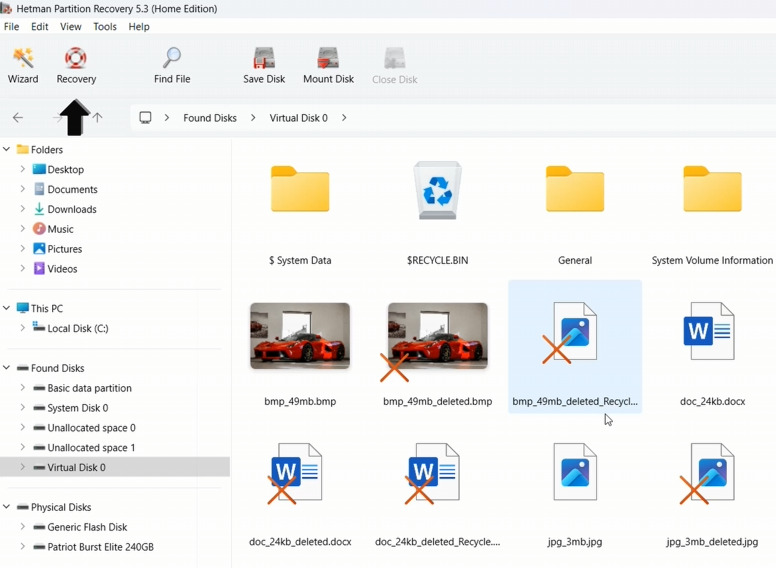Collapse the Found Disks section
This screenshot has width=776, height=568.
click(6, 368)
